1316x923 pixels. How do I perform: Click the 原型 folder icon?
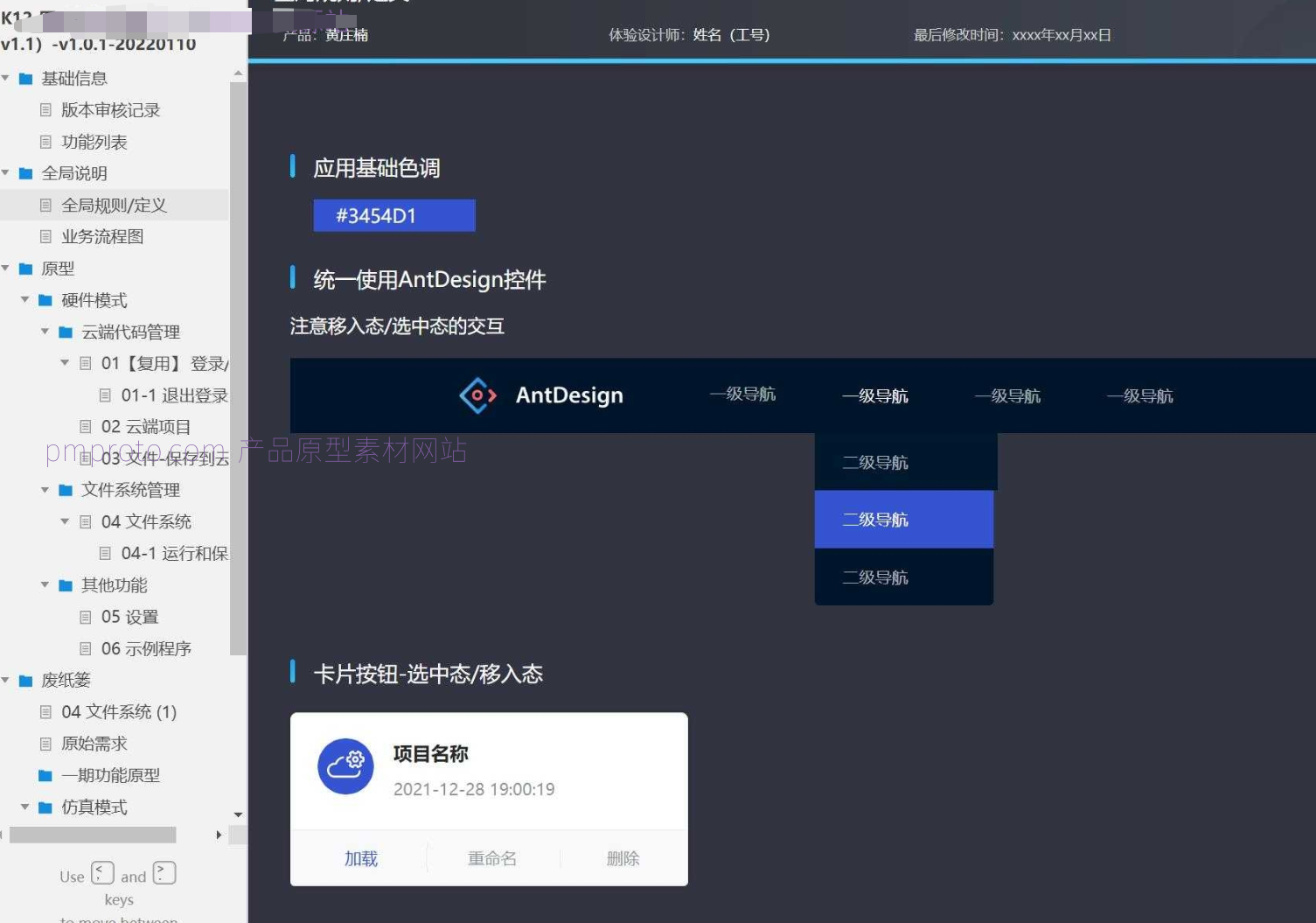pos(26,269)
